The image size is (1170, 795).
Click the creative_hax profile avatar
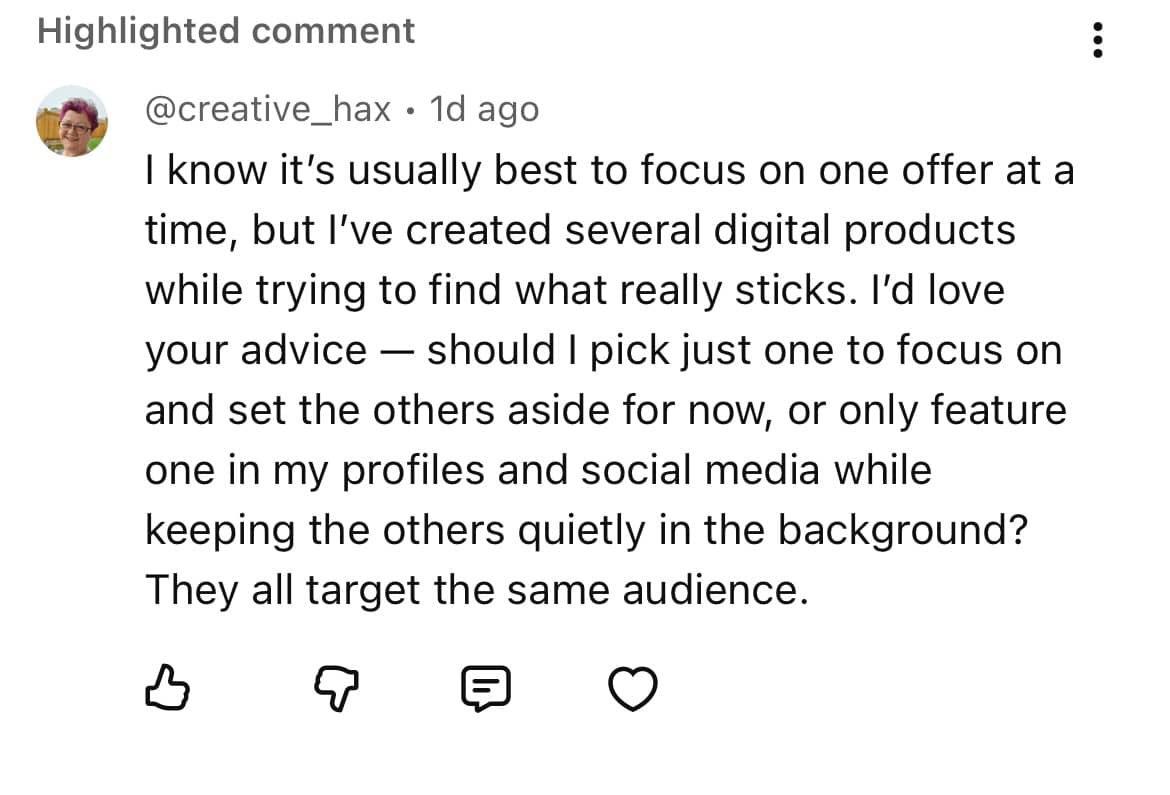[71, 121]
